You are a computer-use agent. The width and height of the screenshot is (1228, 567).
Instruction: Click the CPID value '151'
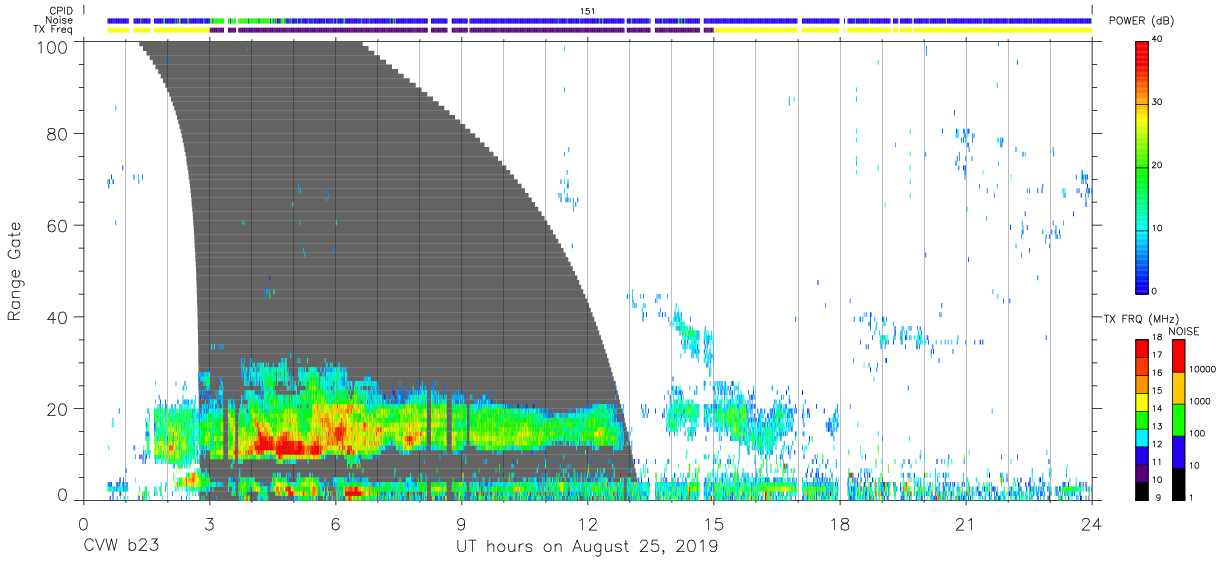(587, 10)
